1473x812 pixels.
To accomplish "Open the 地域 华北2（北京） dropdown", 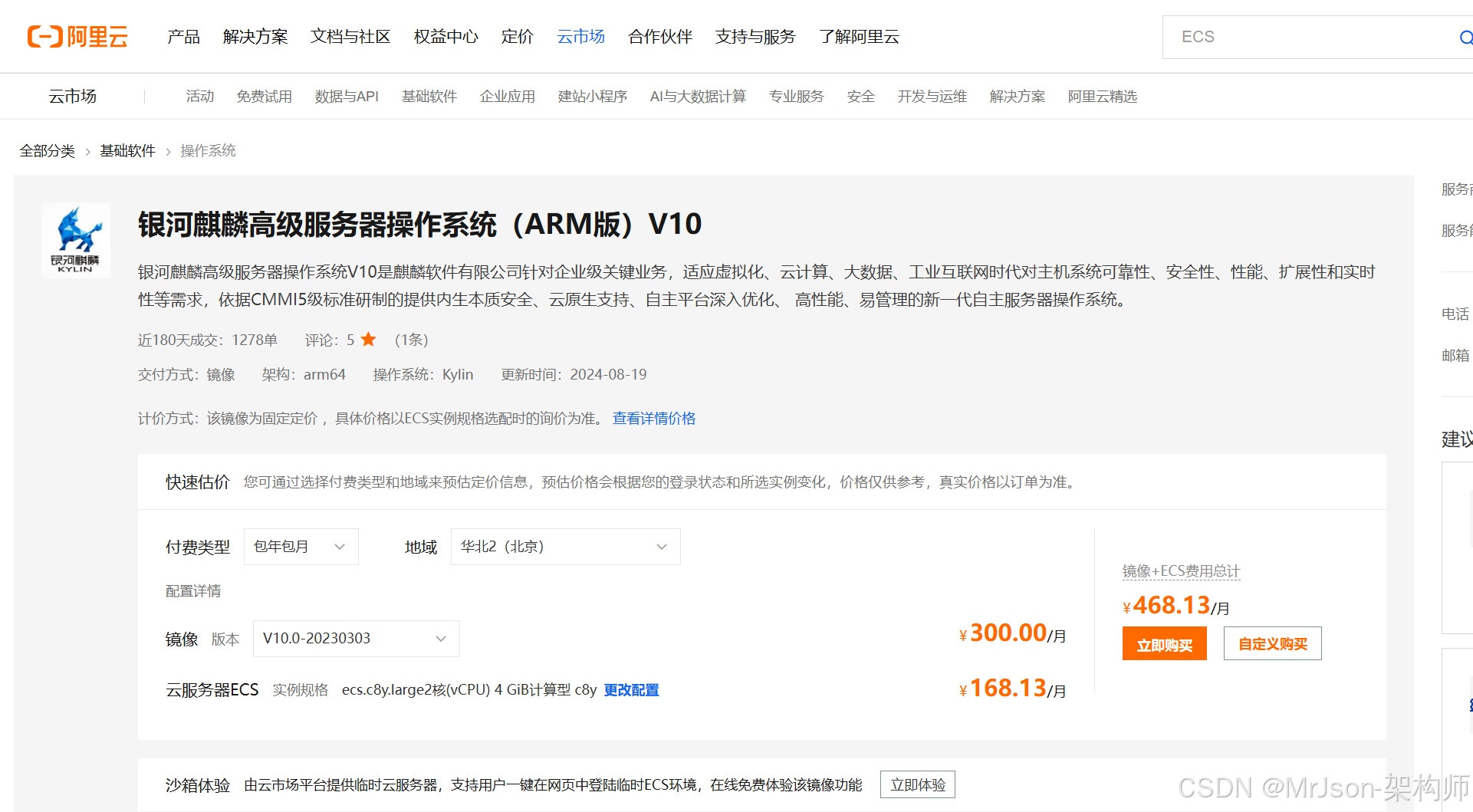I will coord(566,547).
